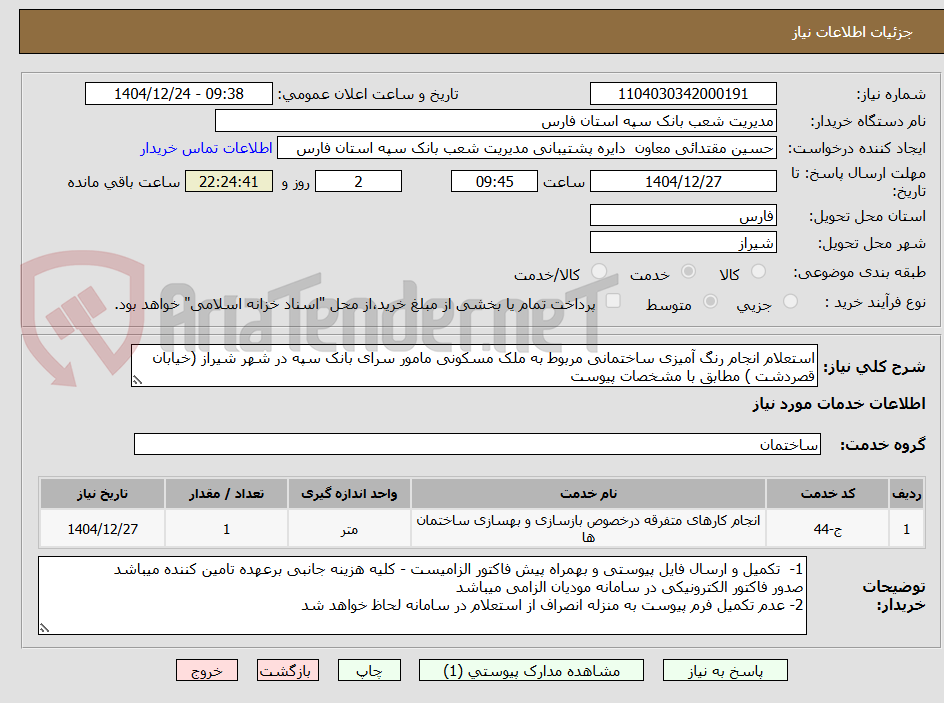Click the گروه خدمت field ساختمان
The height and width of the screenshot is (703, 944).
point(477,444)
